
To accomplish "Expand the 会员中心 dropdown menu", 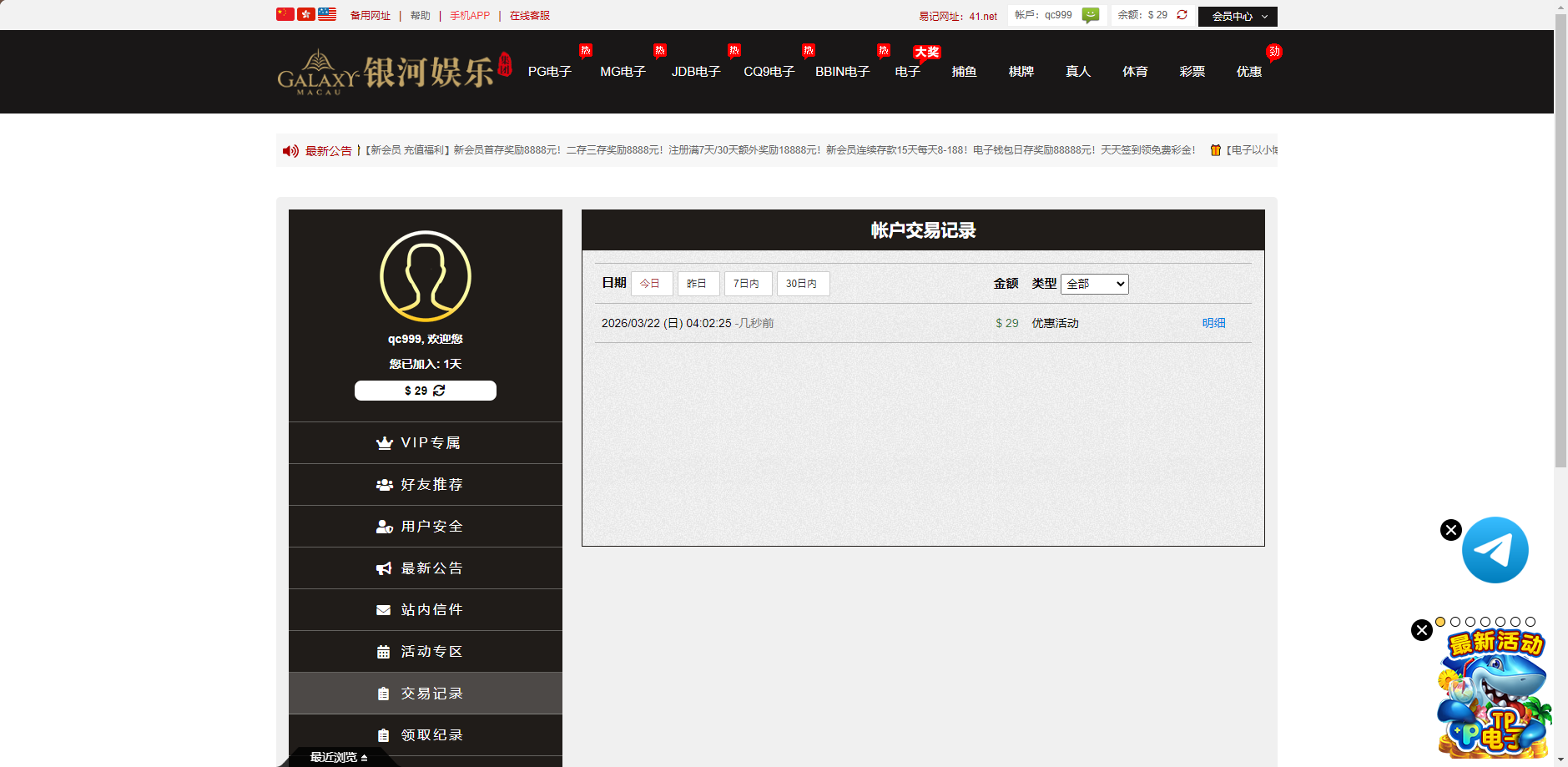I will pyautogui.click(x=1238, y=17).
